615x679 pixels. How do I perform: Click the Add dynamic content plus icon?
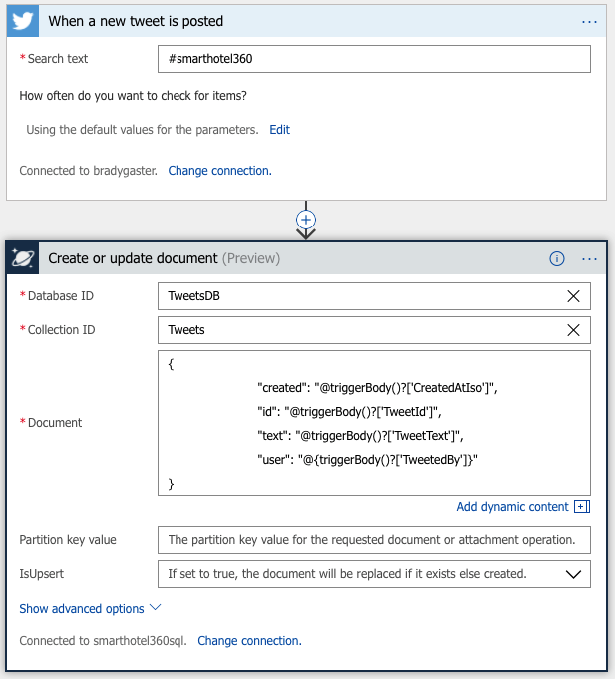[582, 506]
